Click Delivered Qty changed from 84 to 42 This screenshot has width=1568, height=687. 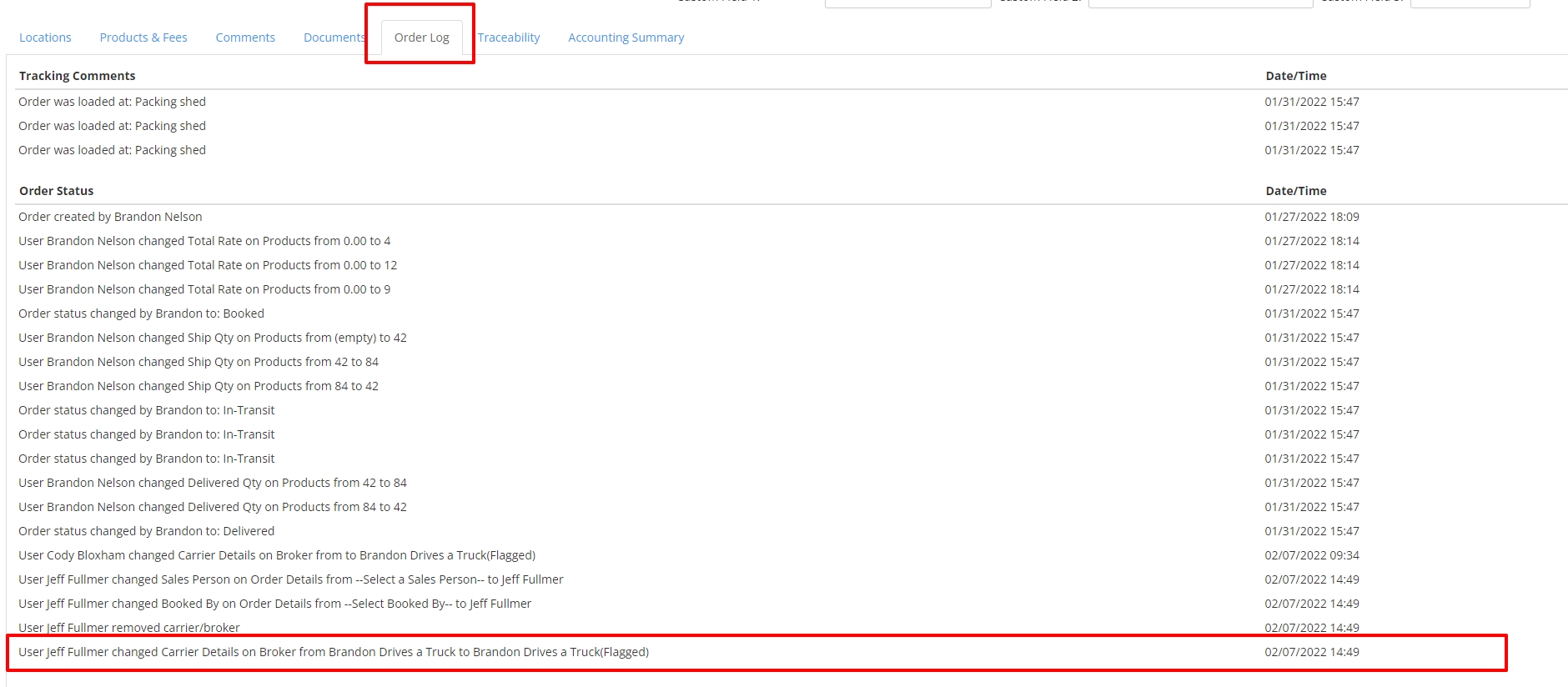(x=213, y=507)
